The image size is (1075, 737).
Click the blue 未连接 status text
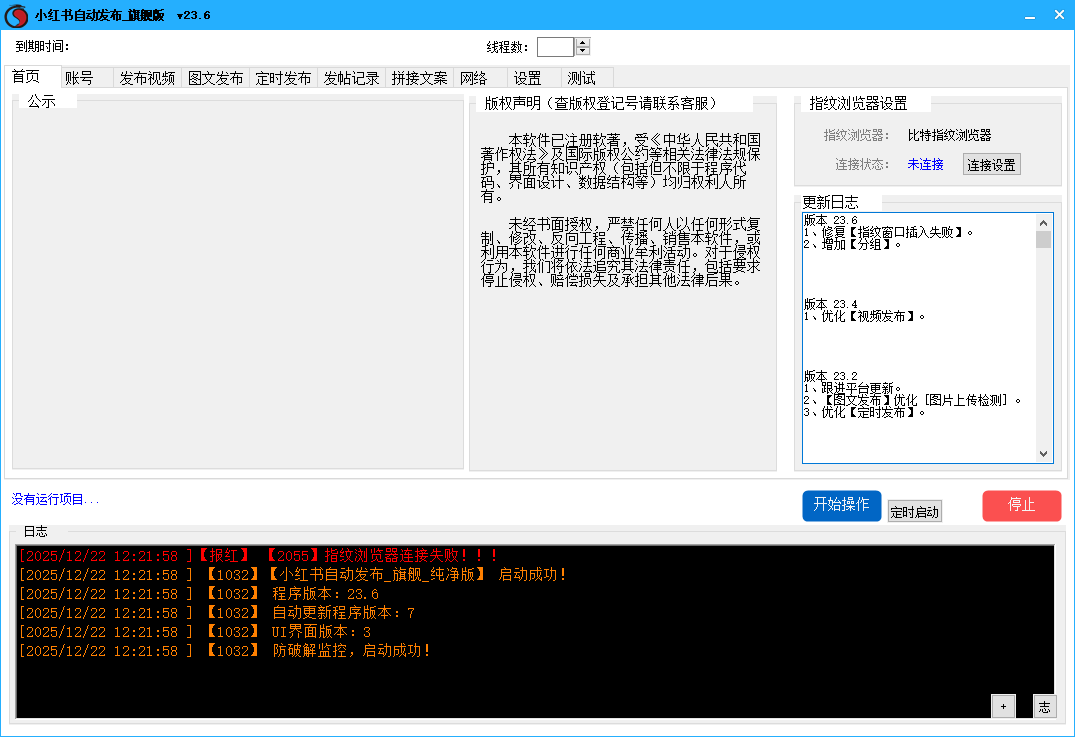tap(925, 165)
